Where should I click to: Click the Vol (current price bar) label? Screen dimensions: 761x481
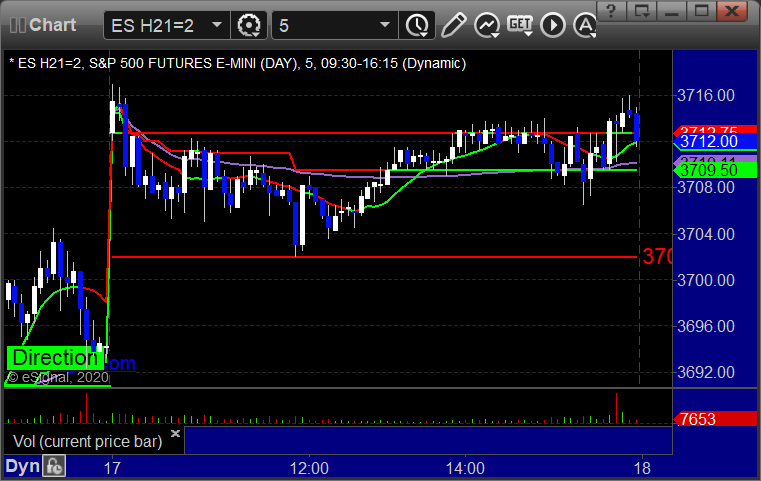pos(87,441)
